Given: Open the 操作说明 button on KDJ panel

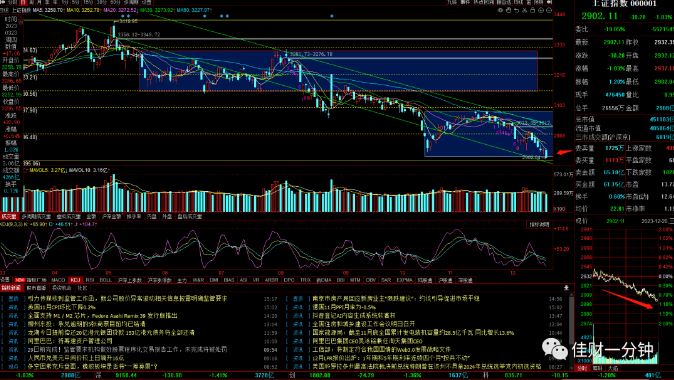Looking at the screenshot, I should (x=539, y=224).
